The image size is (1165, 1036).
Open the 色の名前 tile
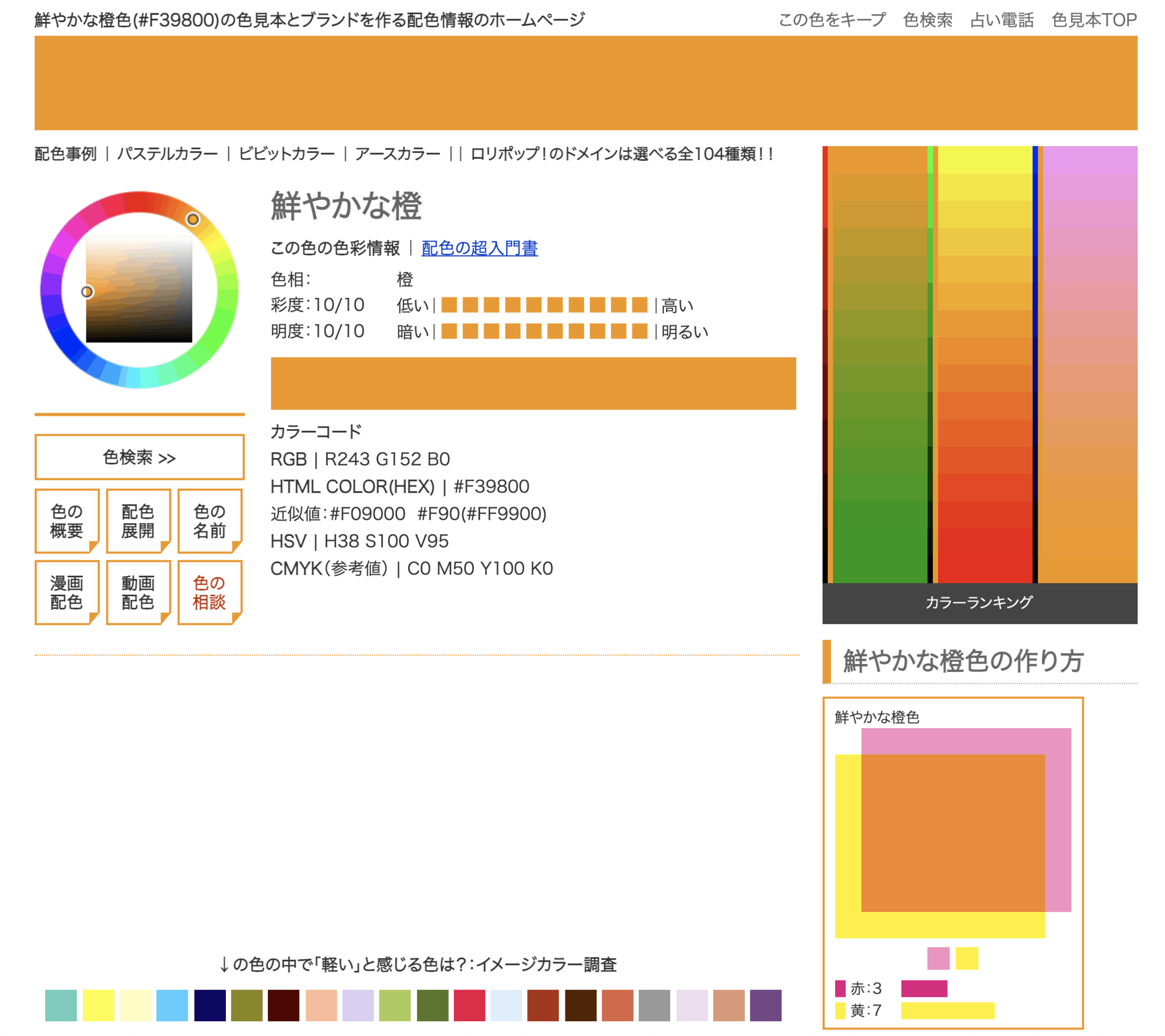pos(209,521)
